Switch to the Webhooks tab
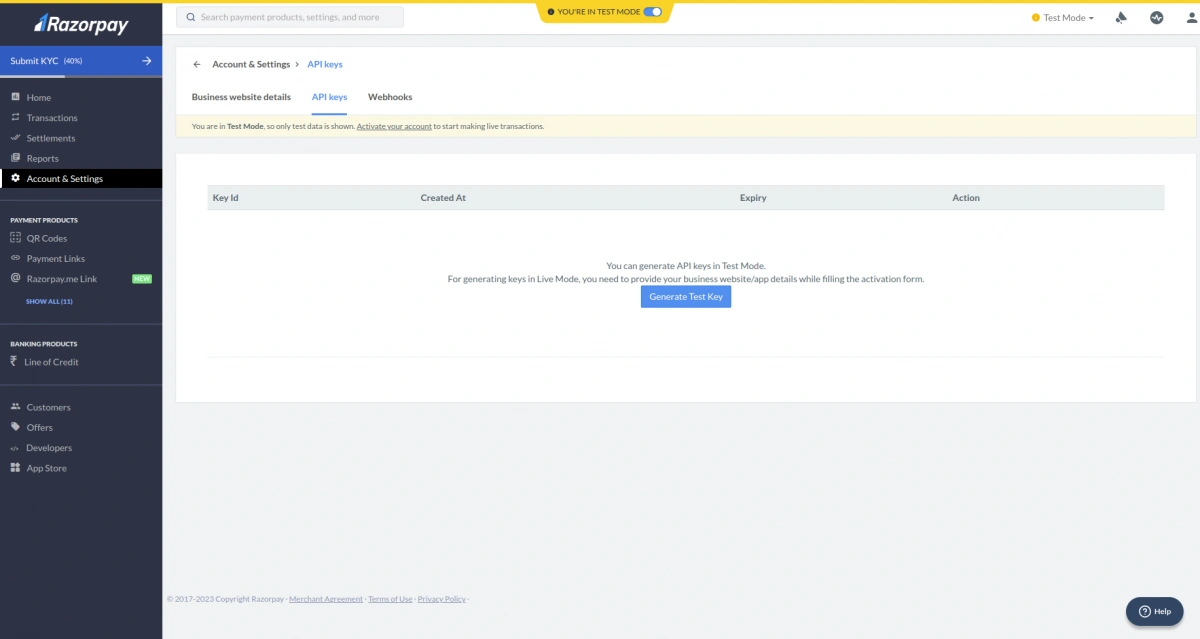 coord(390,96)
